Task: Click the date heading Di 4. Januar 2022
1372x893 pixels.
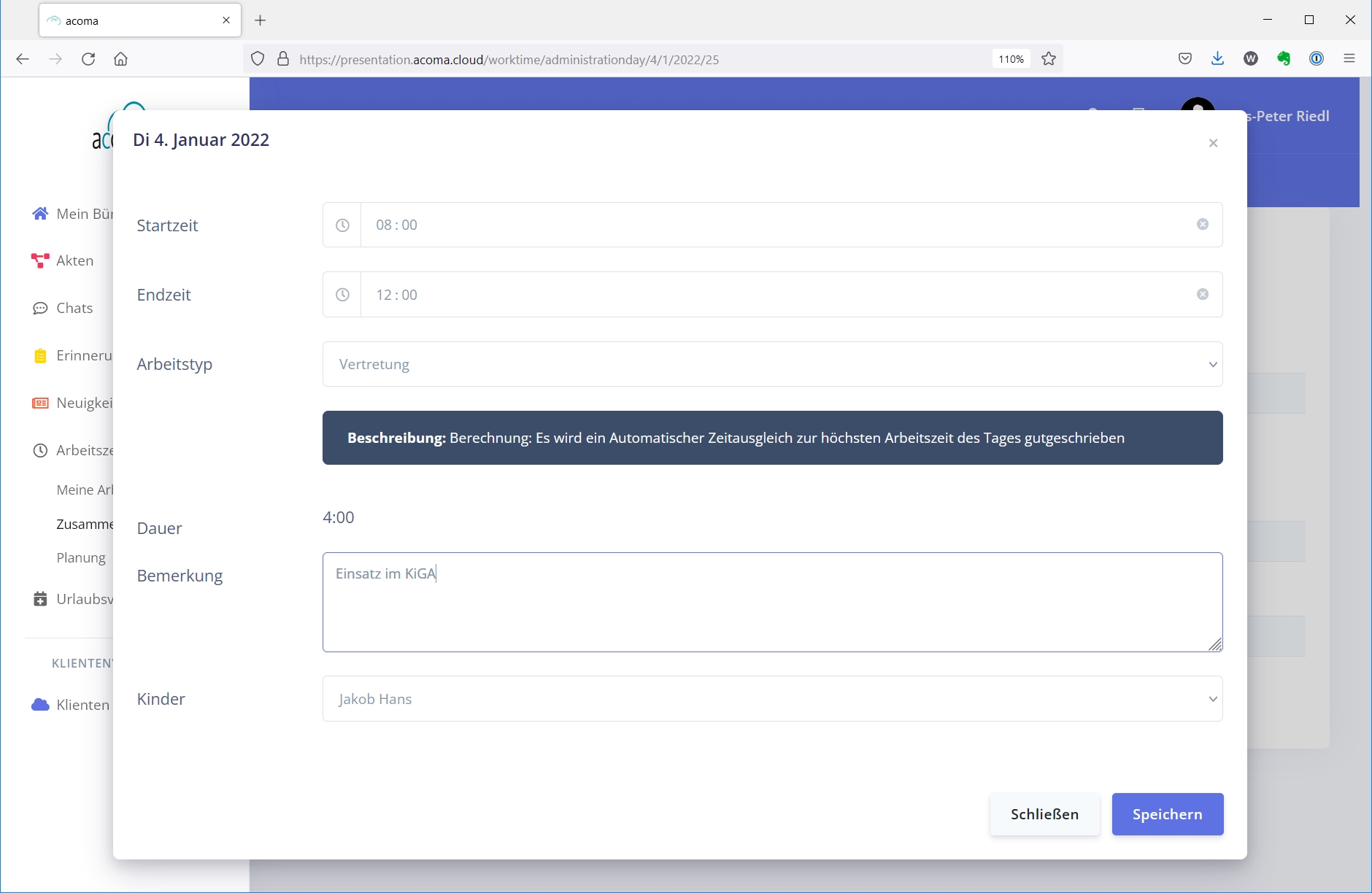Action: pos(201,140)
